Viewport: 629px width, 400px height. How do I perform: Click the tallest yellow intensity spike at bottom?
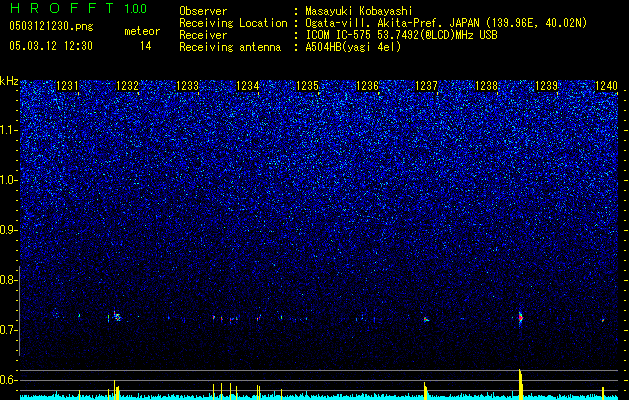click(x=520, y=384)
